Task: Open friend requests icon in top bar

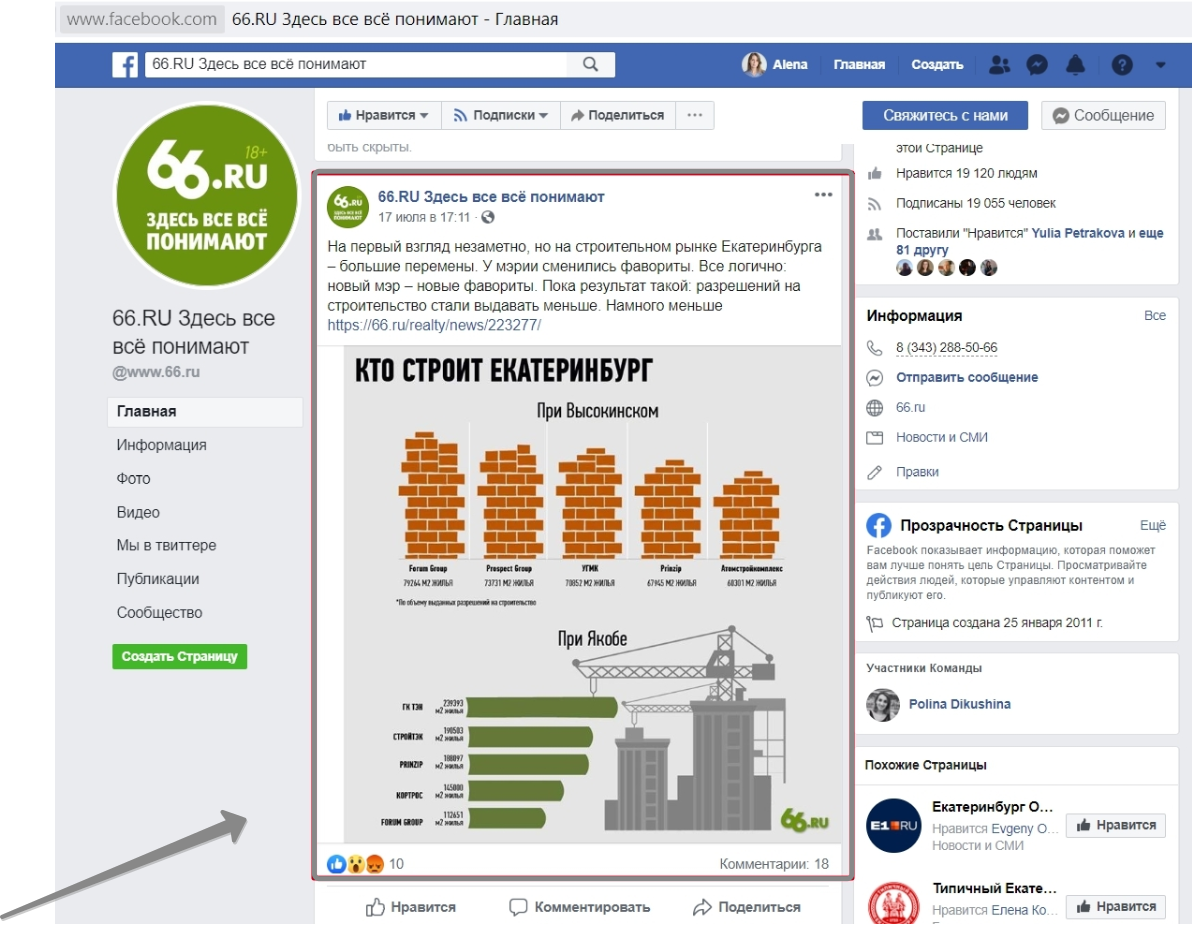Action: [999, 65]
